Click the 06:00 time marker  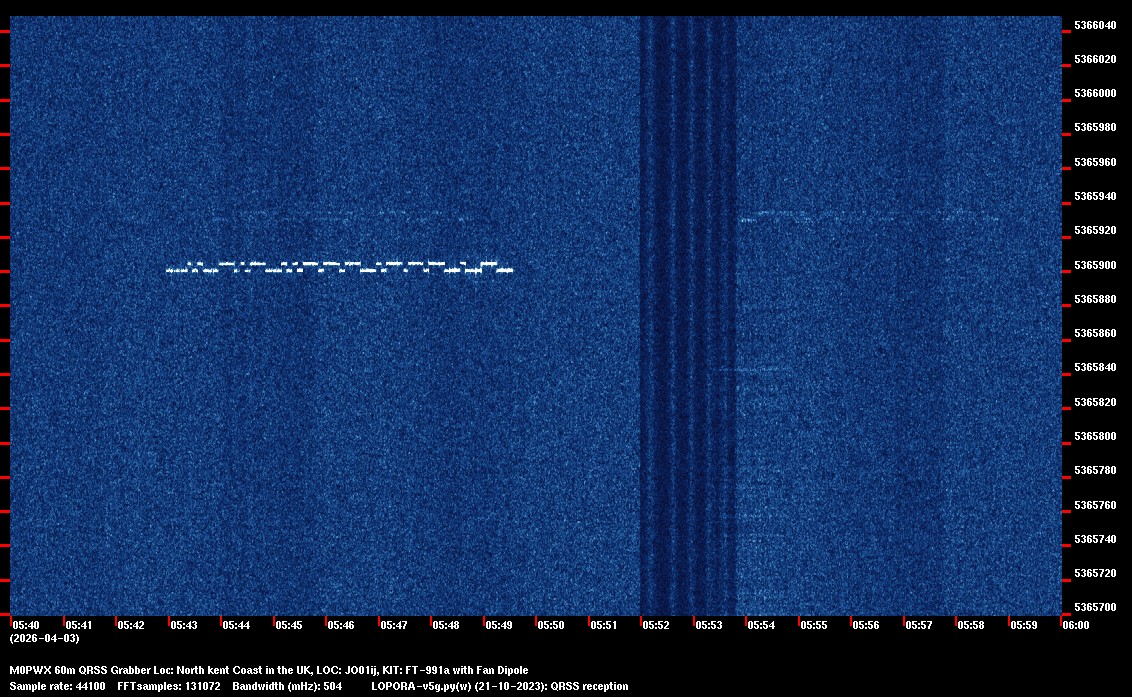pos(1076,625)
